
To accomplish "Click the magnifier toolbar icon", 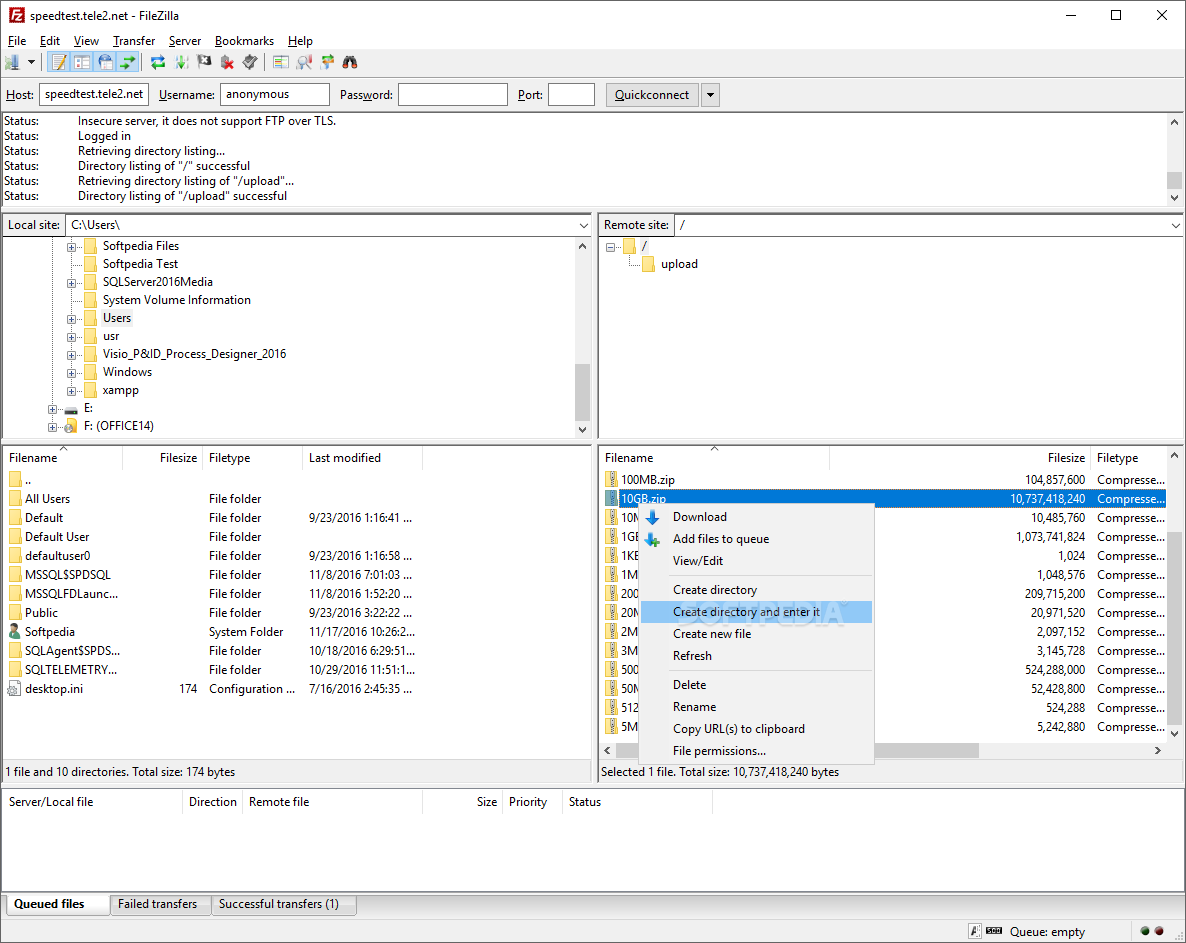I will tap(304, 63).
